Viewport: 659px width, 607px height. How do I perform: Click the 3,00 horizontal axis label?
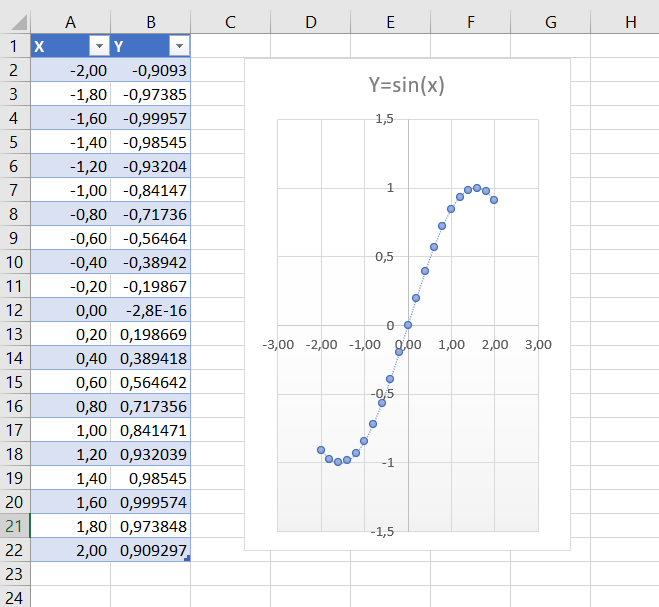point(538,345)
